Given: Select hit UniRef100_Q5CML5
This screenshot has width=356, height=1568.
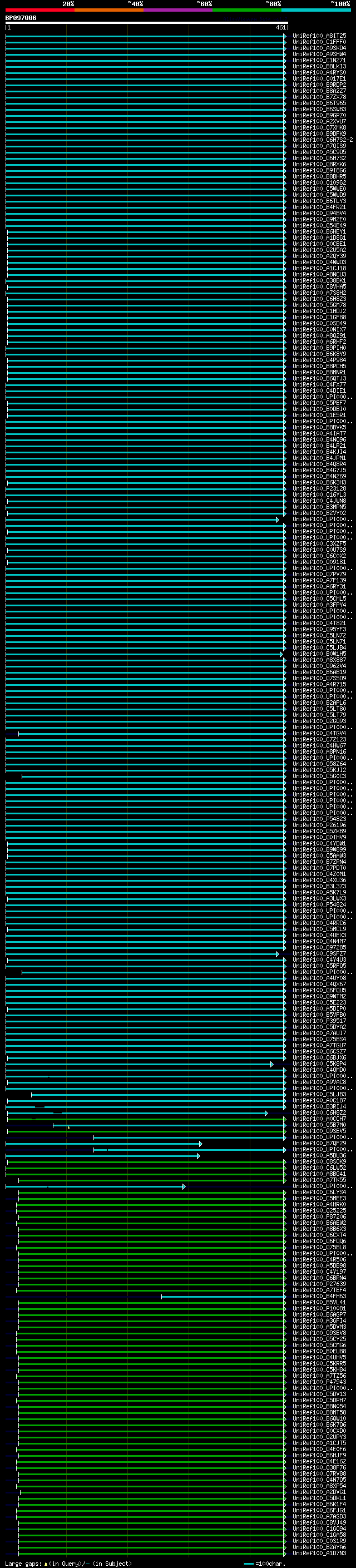Looking at the screenshot, I should pyautogui.click(x=319, y=599).
